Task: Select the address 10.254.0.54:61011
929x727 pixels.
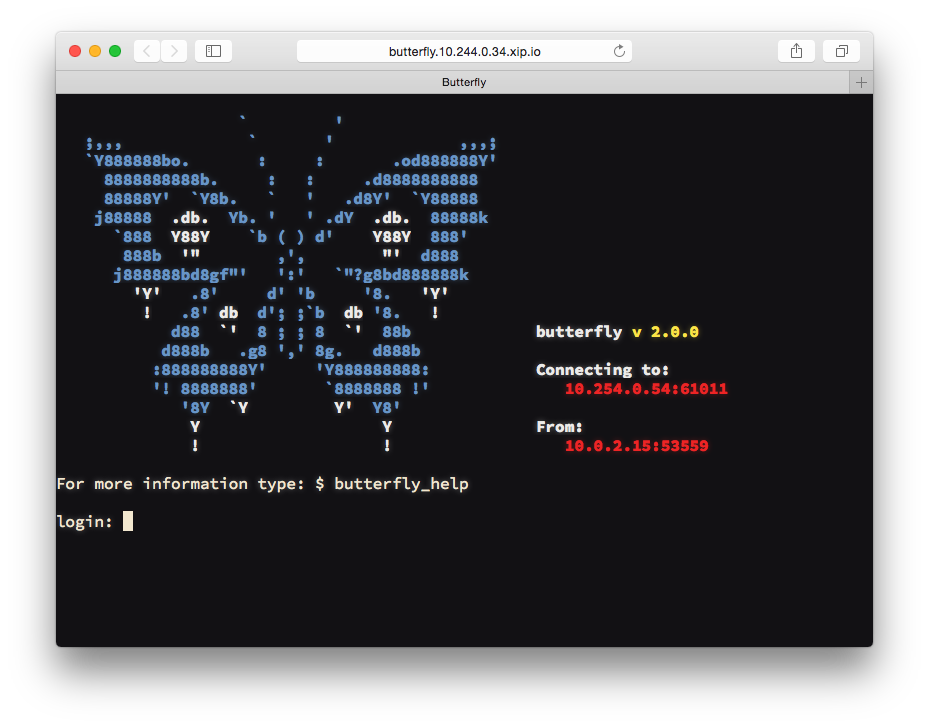Action: pyautogui.click(x=646, y=389)
